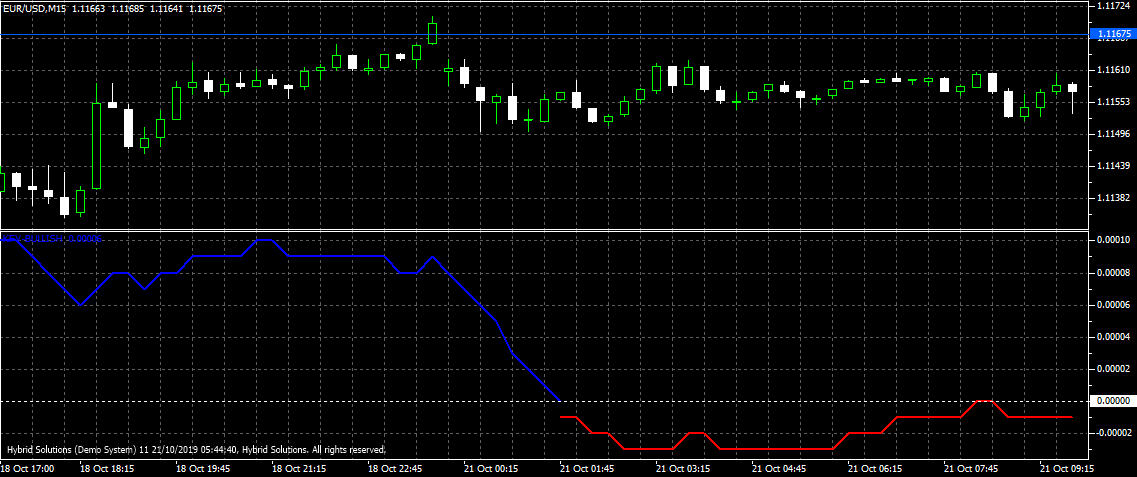The image size is (1137, 477).
Task: Click the dotted zero level line
Action: pyautogui.click(x=300, y=401)
